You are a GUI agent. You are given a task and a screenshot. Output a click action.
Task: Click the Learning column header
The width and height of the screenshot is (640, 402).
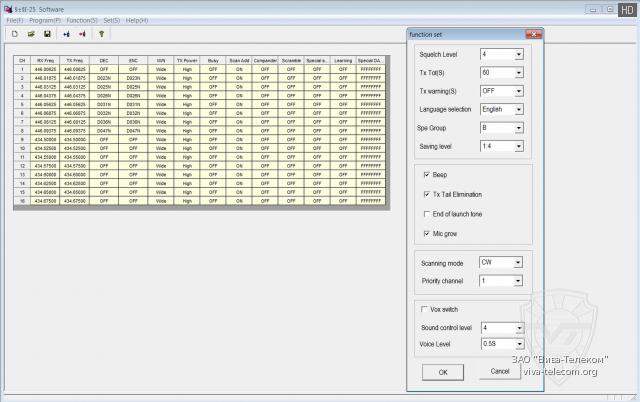pyautogui.click(x=343, y=60)
